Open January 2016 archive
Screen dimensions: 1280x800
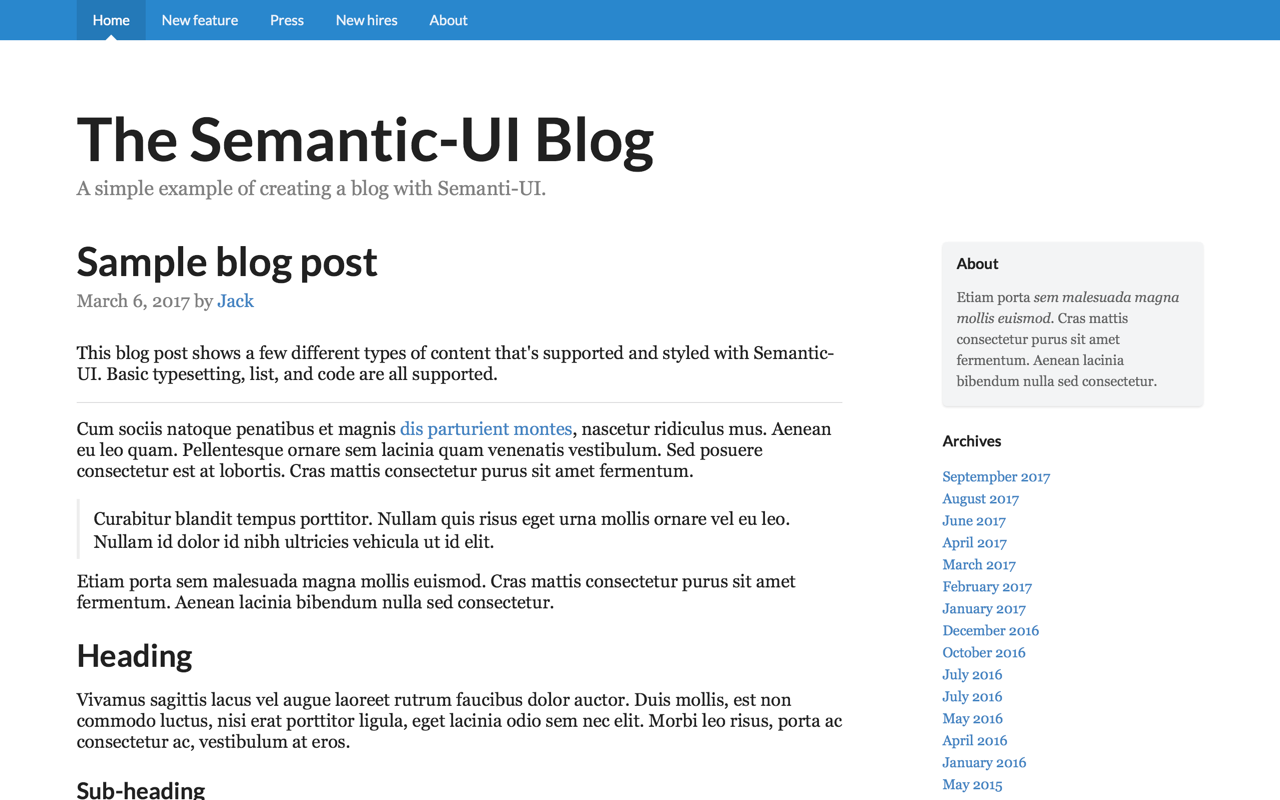pyautogui.click(x=984, y=763)
